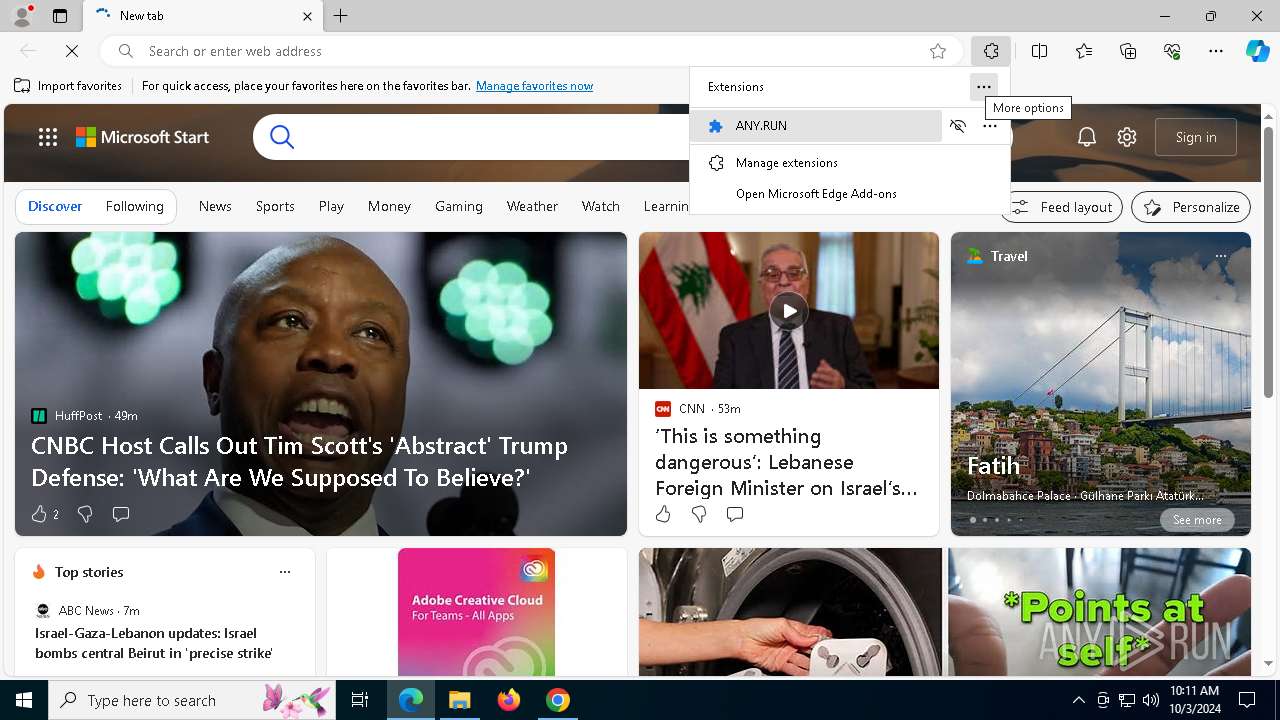Open page settings gear icon
The image size is (1280, 720).
(1127, 137)
